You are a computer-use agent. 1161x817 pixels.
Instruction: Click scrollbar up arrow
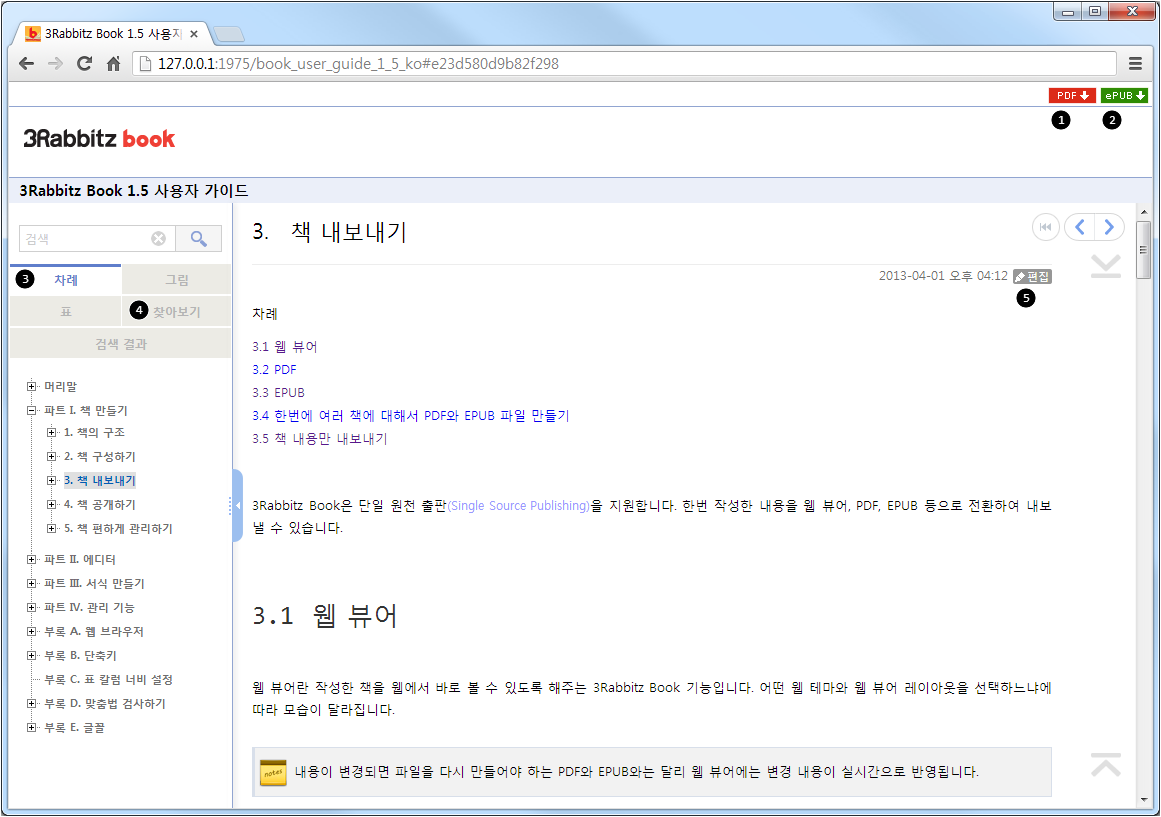(1143, 211)
